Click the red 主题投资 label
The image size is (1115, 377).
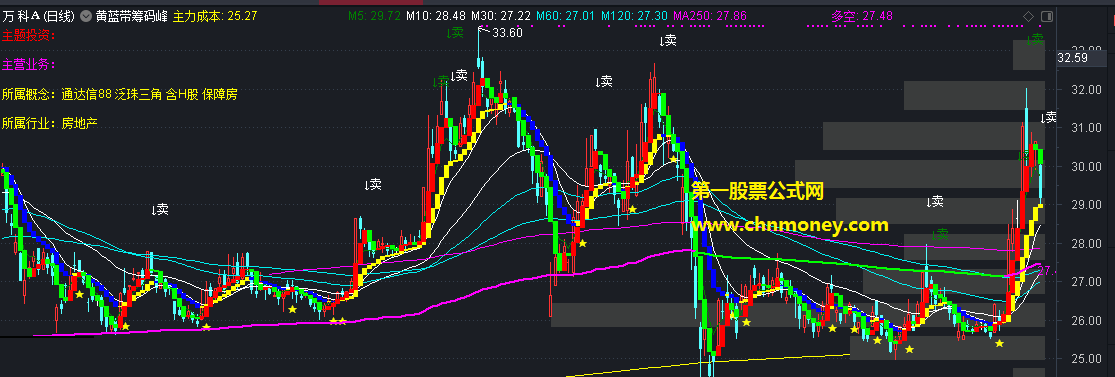[x=28, y=35]
